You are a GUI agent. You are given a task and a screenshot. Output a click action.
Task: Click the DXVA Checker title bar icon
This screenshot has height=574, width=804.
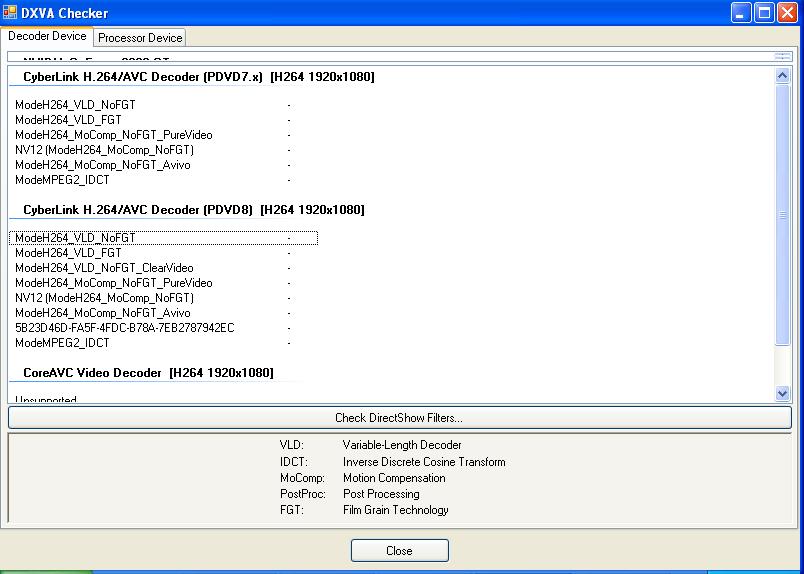(10, 12)
